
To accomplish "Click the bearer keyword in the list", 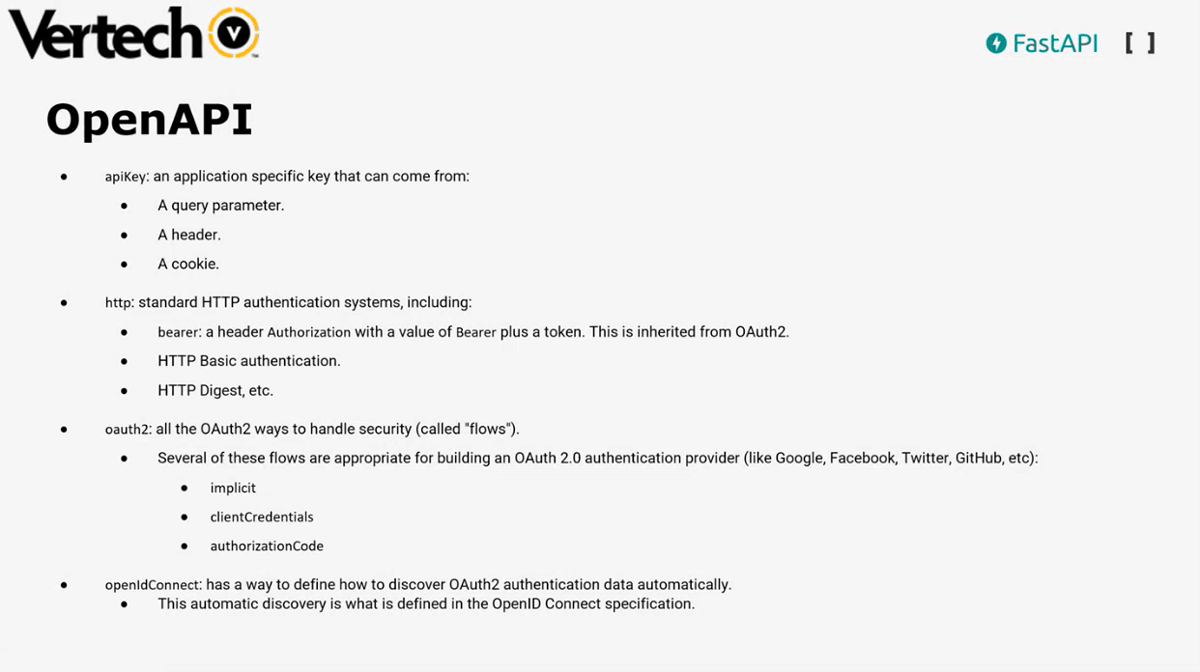I will click(179, 332).
